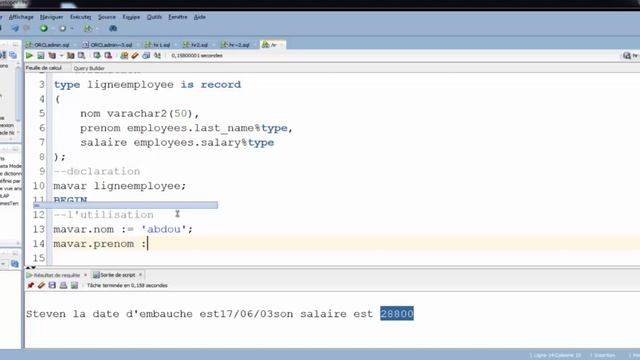The height and width of the screenshot is (360, 640).
Task: Click 'prenom employees.last_name%type' line
Action: (187, 128)
